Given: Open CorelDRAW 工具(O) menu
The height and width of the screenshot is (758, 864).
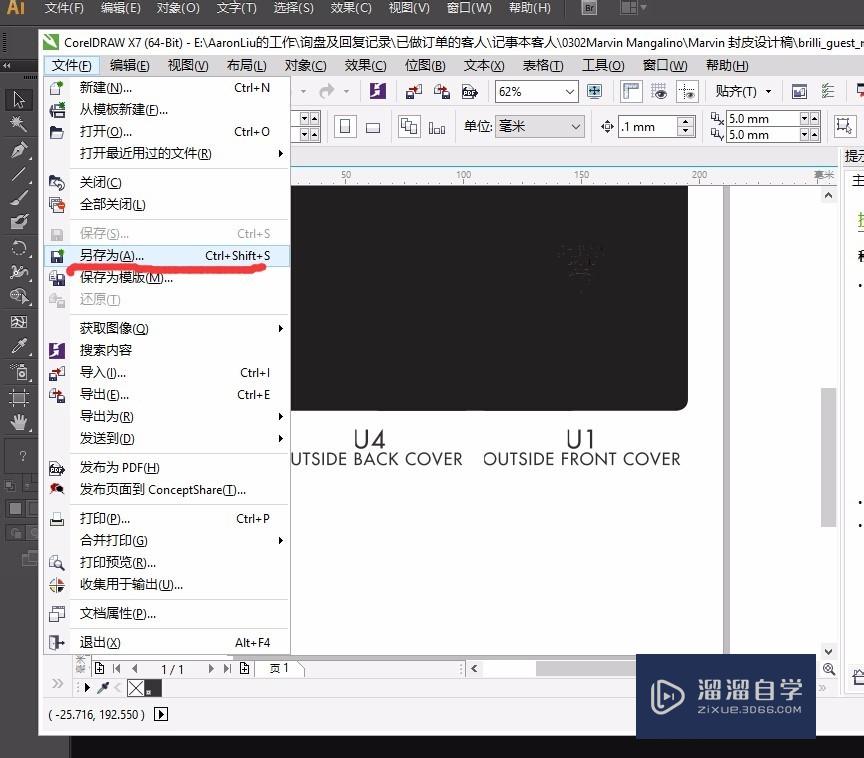Looking at the screenshot, I should (x=603, y=66).
